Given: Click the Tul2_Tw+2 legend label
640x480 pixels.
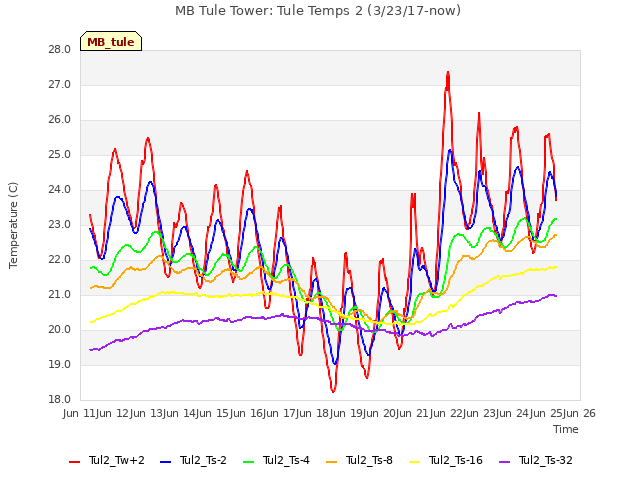Looking at the screenshot, I should tap(117, 460).
